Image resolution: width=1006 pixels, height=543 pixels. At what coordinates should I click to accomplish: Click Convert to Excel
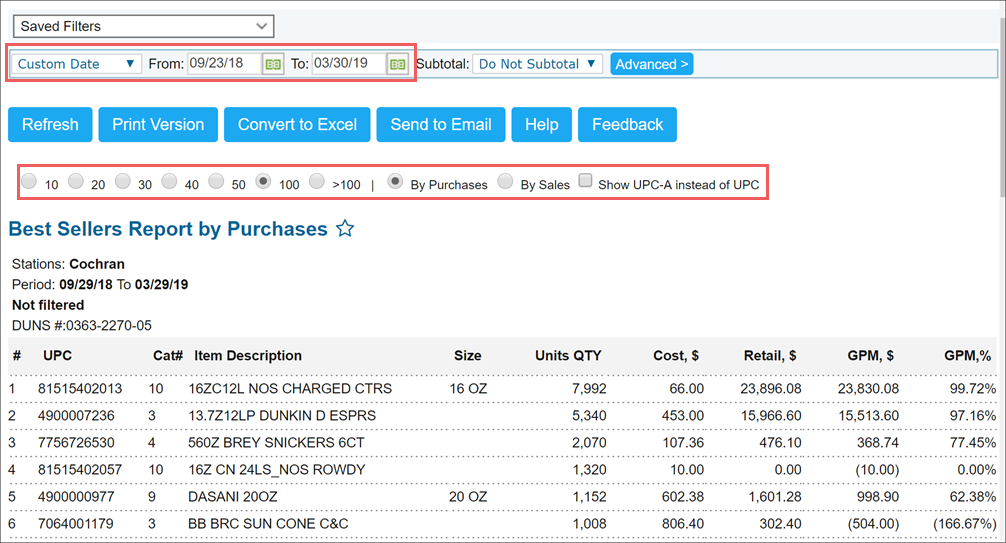click(297, 125)
